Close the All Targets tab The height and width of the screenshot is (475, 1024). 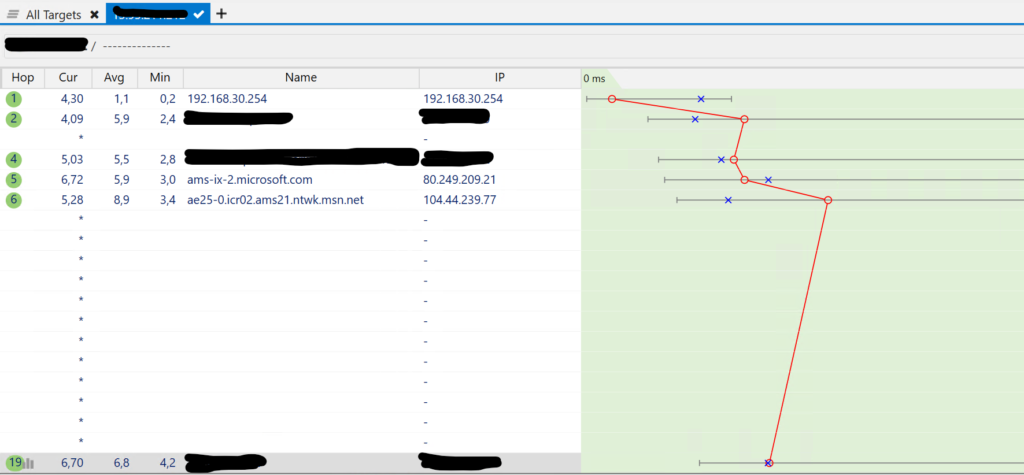coord(94,15)
